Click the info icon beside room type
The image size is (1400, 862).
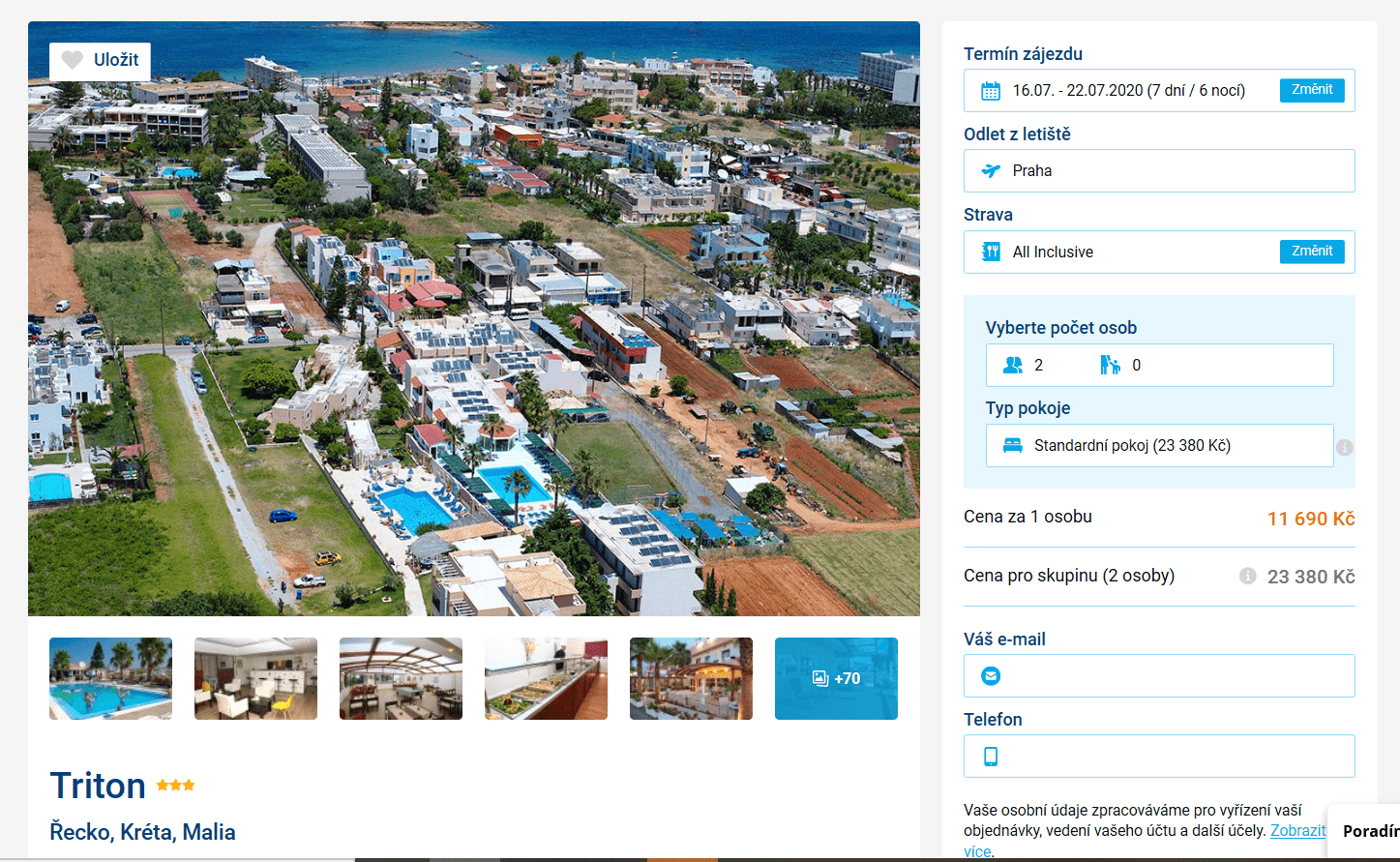(x=1345, y=448)
